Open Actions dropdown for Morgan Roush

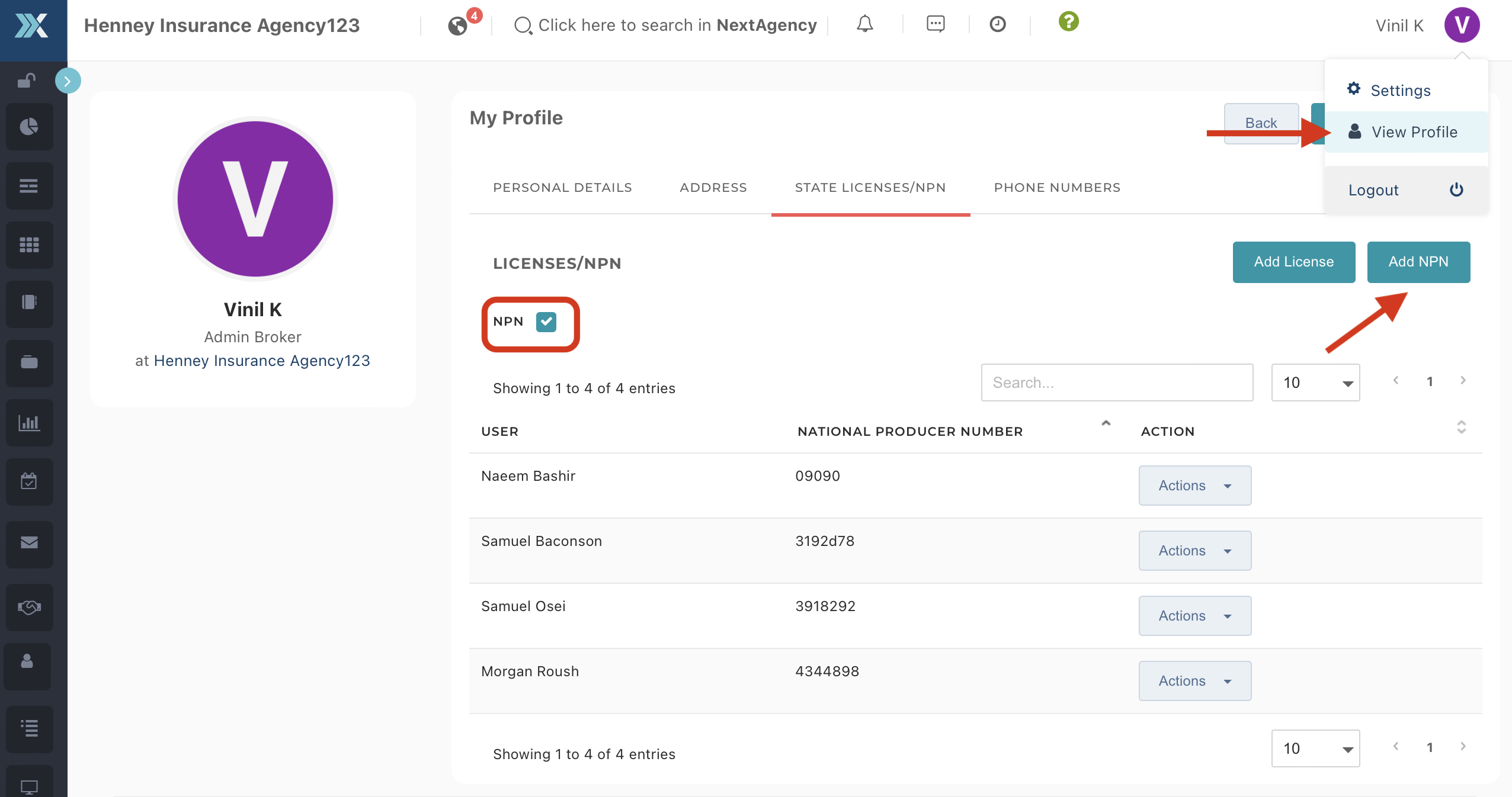click(1194, 681)
